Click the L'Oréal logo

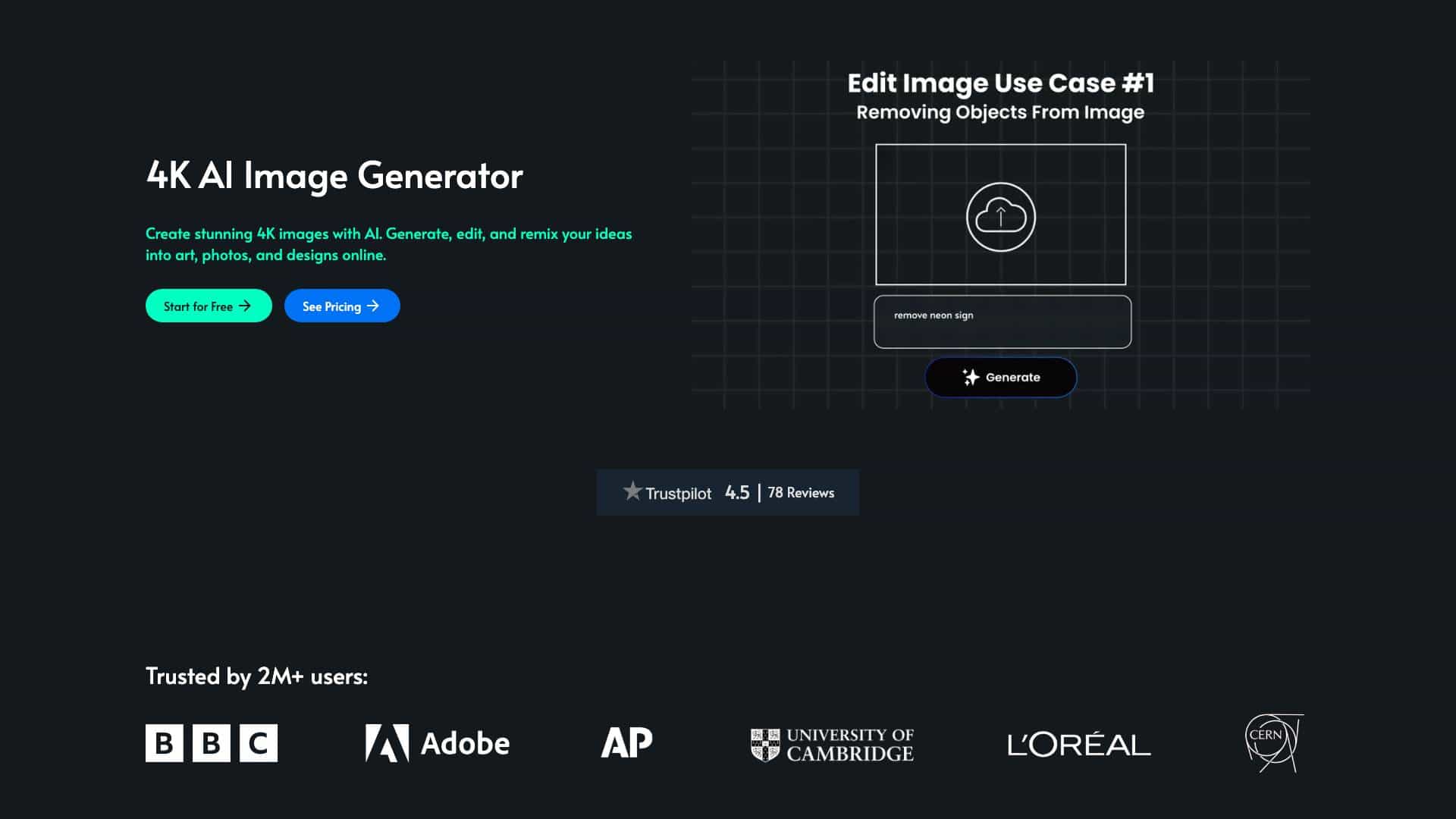click(x=1078, y=745)
